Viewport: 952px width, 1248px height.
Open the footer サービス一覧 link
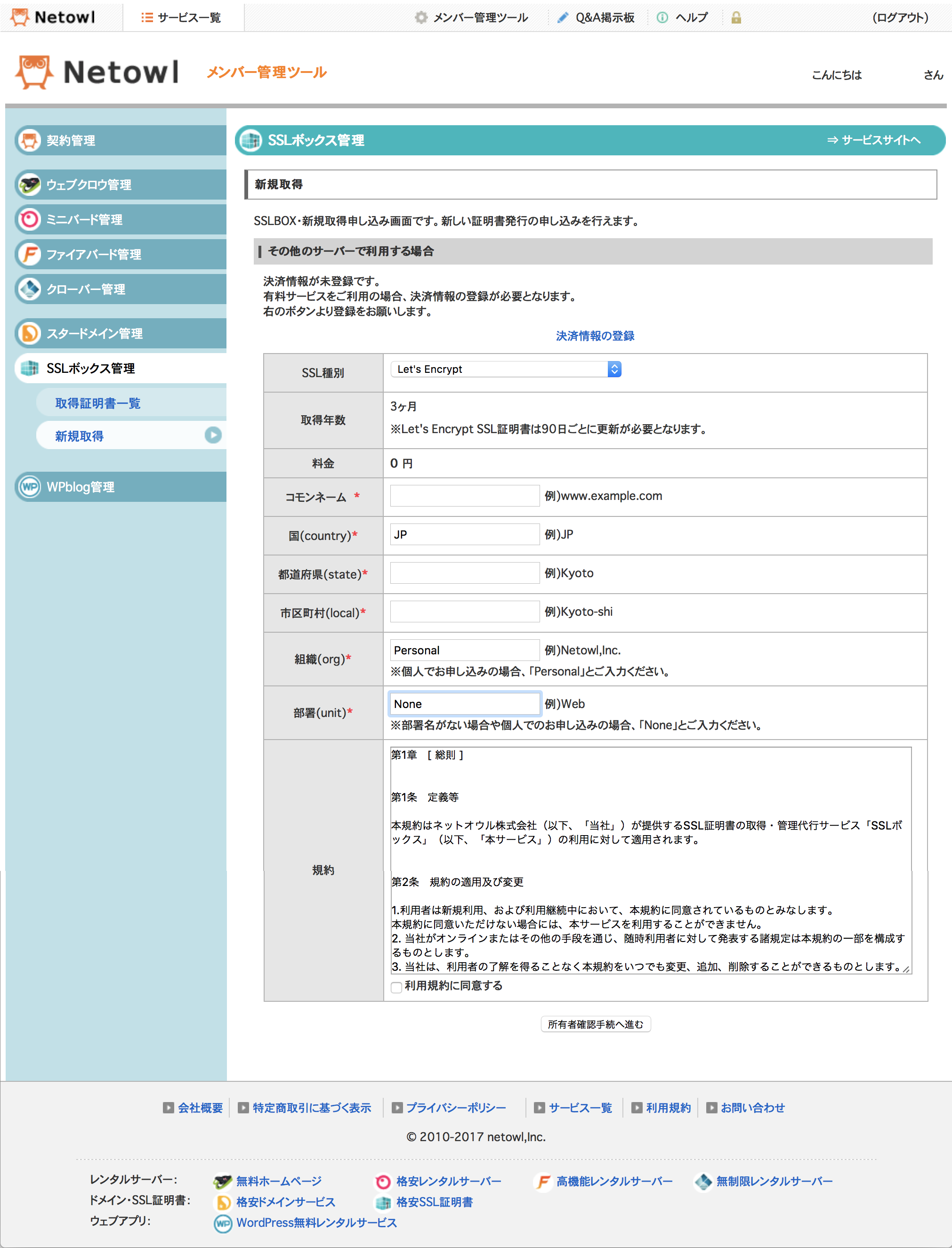580,1108
